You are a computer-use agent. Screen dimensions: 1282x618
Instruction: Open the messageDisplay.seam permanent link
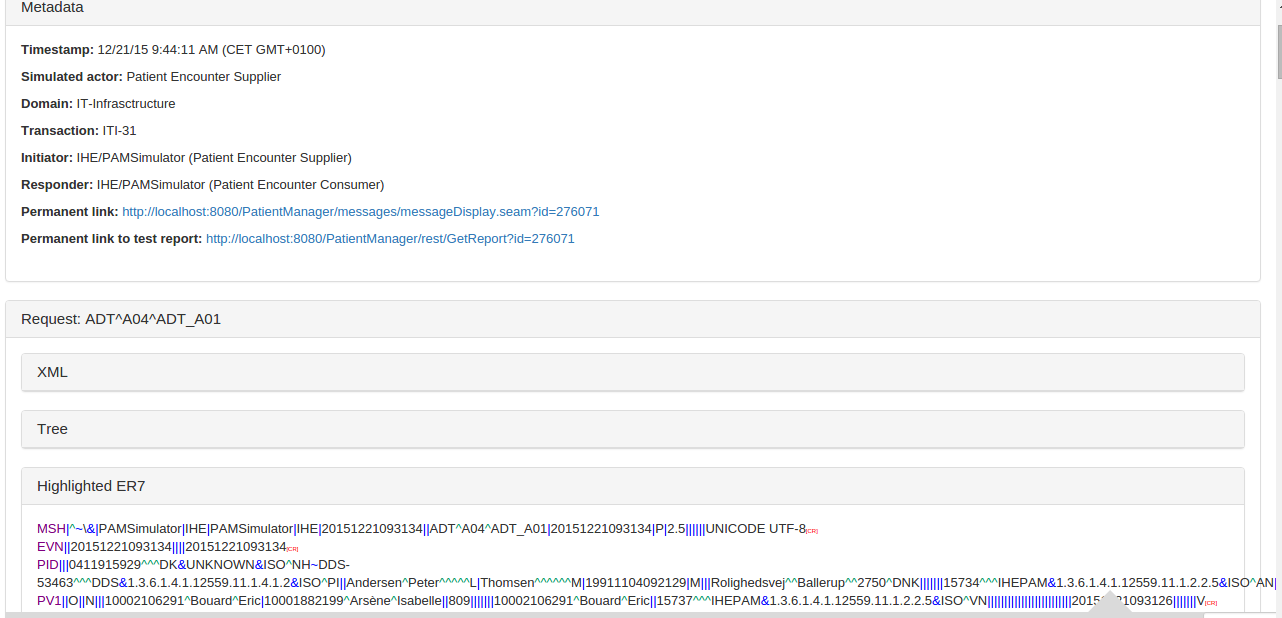click(x=360, y=212)
